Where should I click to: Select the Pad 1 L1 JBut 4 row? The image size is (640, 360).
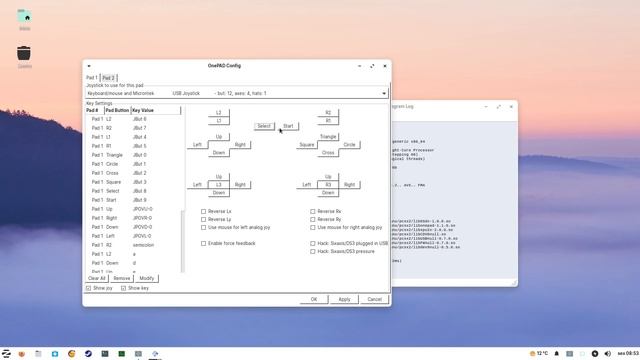(133, 137)
